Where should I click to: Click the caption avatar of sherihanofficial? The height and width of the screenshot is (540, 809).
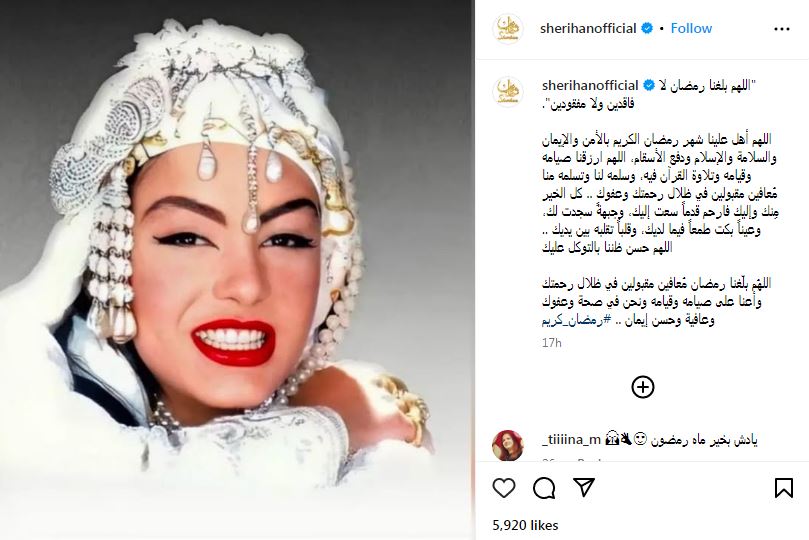[x=508, y=91]
